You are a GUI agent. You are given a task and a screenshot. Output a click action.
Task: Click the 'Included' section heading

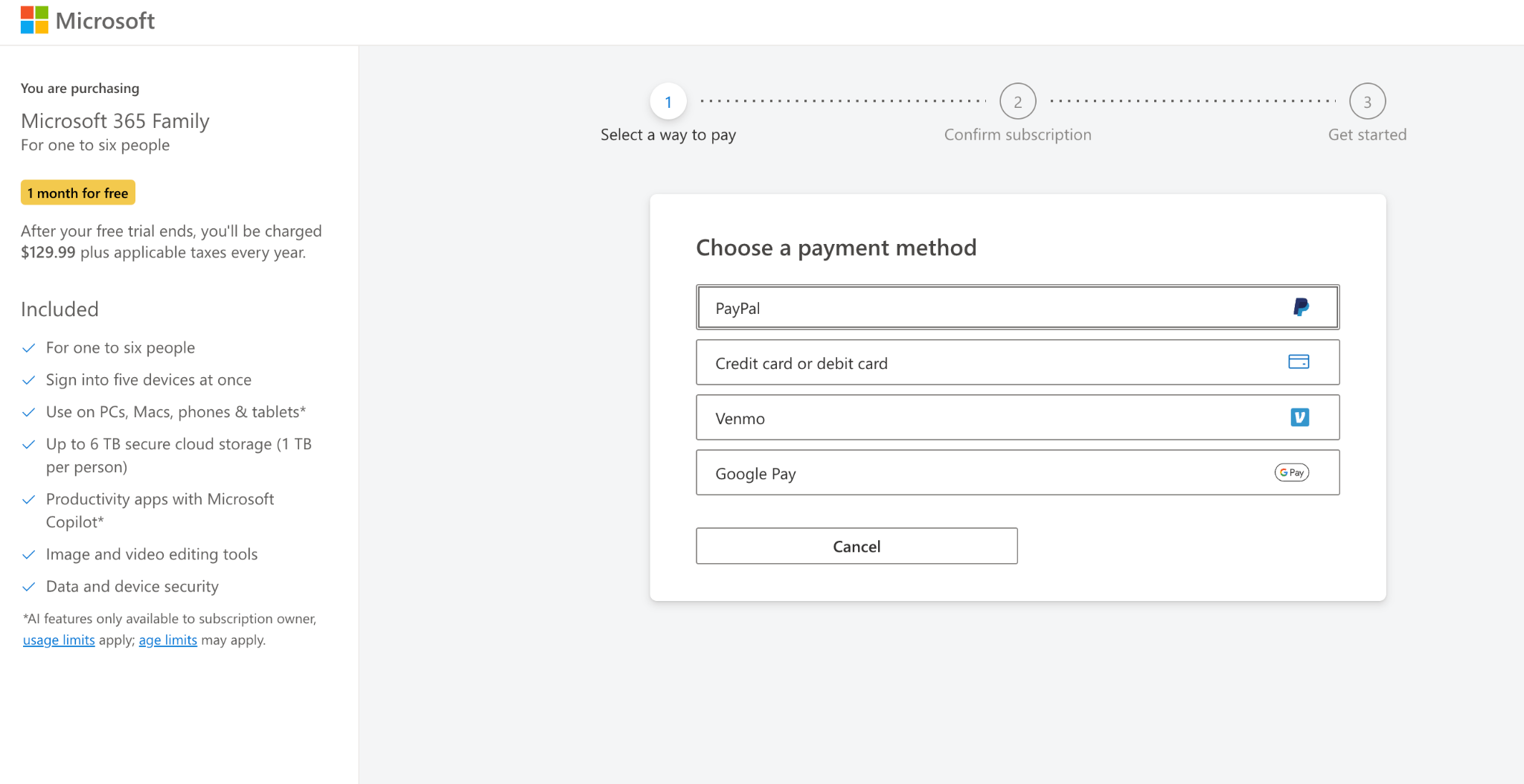[60, 309]
